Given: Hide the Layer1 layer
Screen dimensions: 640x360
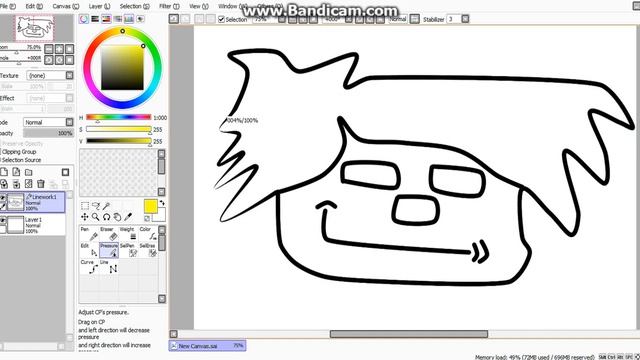Looking at the screenshot, I should pos(2,220).
